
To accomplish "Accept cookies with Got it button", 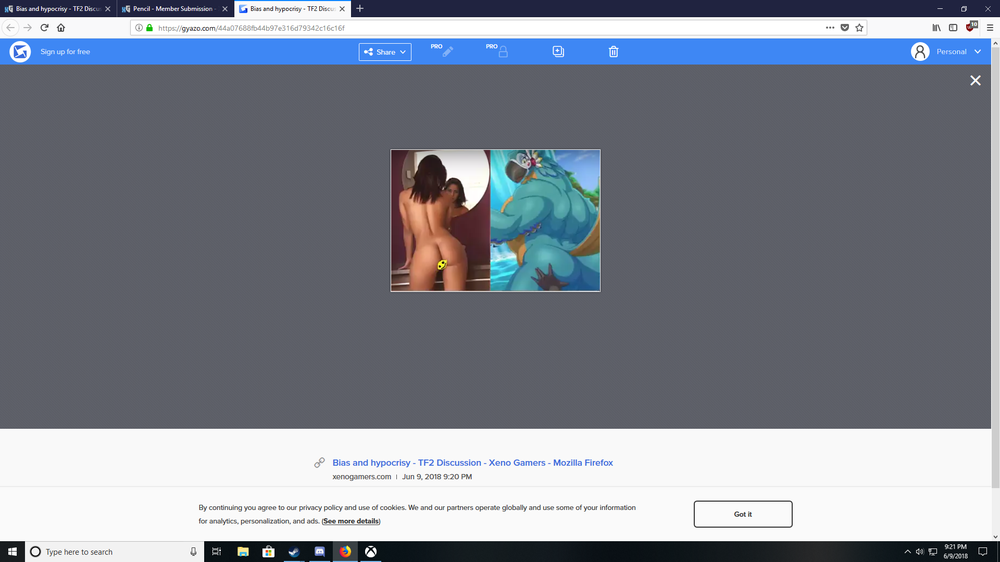I will click(x=743, y=514).
